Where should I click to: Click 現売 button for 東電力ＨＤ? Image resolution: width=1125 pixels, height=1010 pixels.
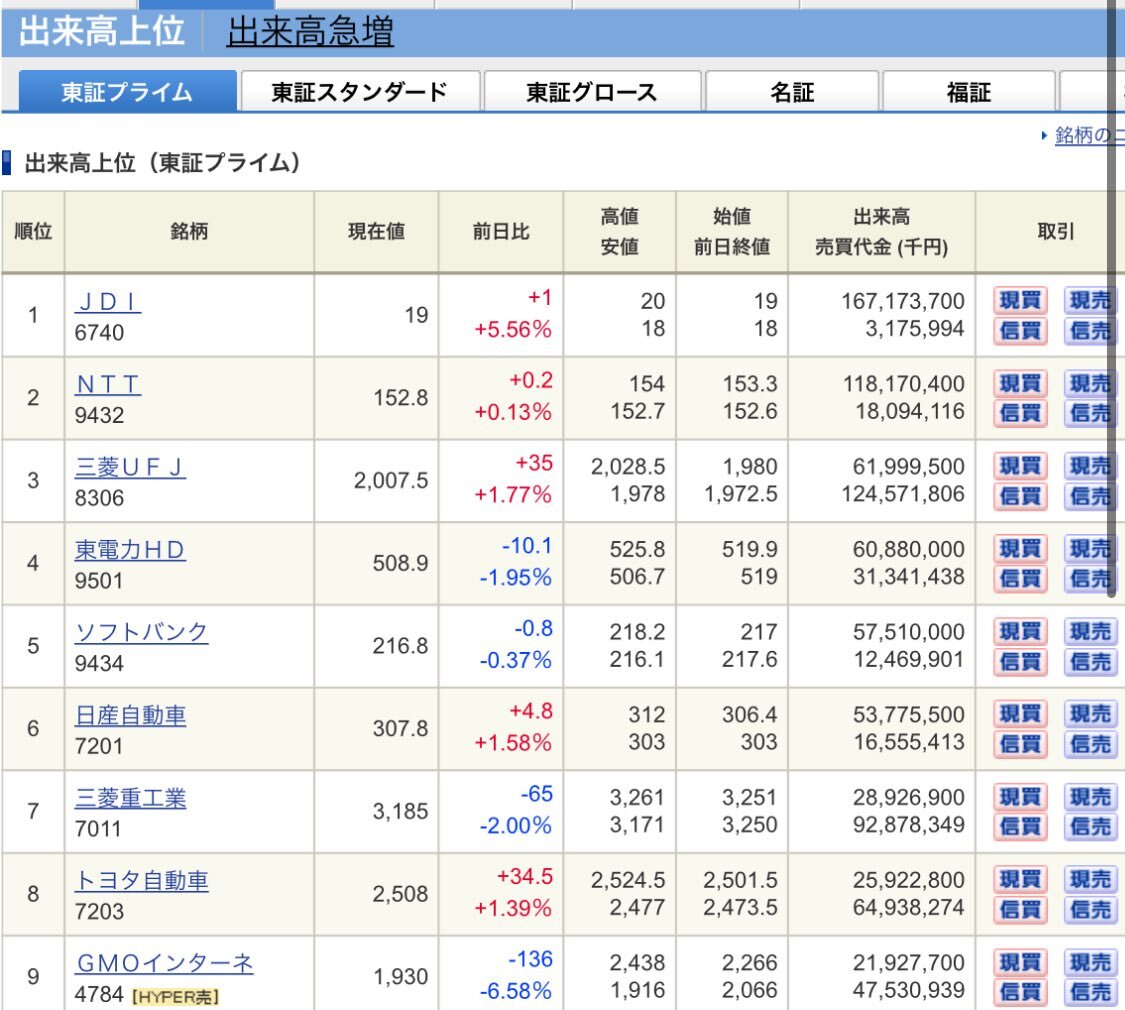tap(1090, 549)
